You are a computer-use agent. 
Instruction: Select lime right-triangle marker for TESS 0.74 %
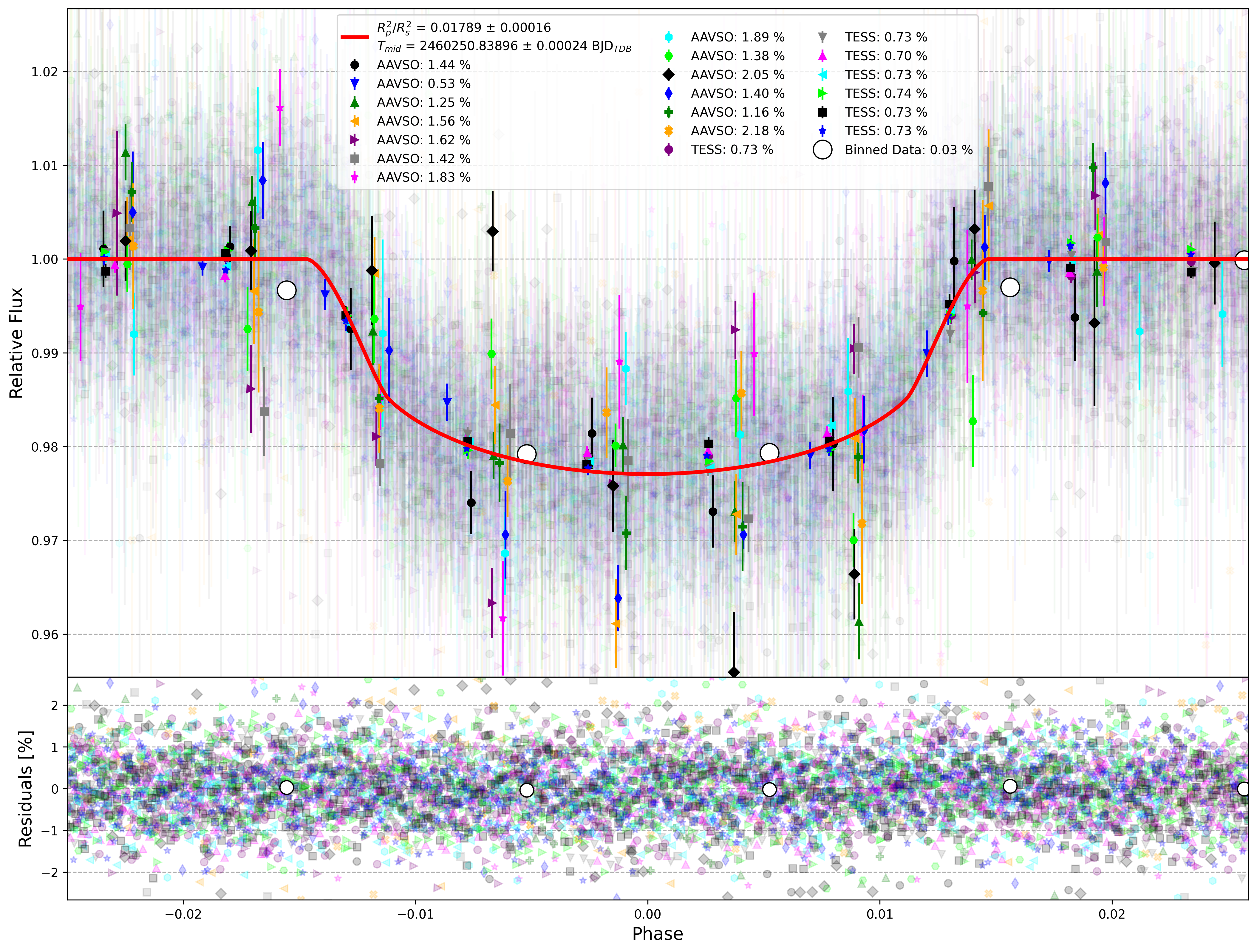822,93
